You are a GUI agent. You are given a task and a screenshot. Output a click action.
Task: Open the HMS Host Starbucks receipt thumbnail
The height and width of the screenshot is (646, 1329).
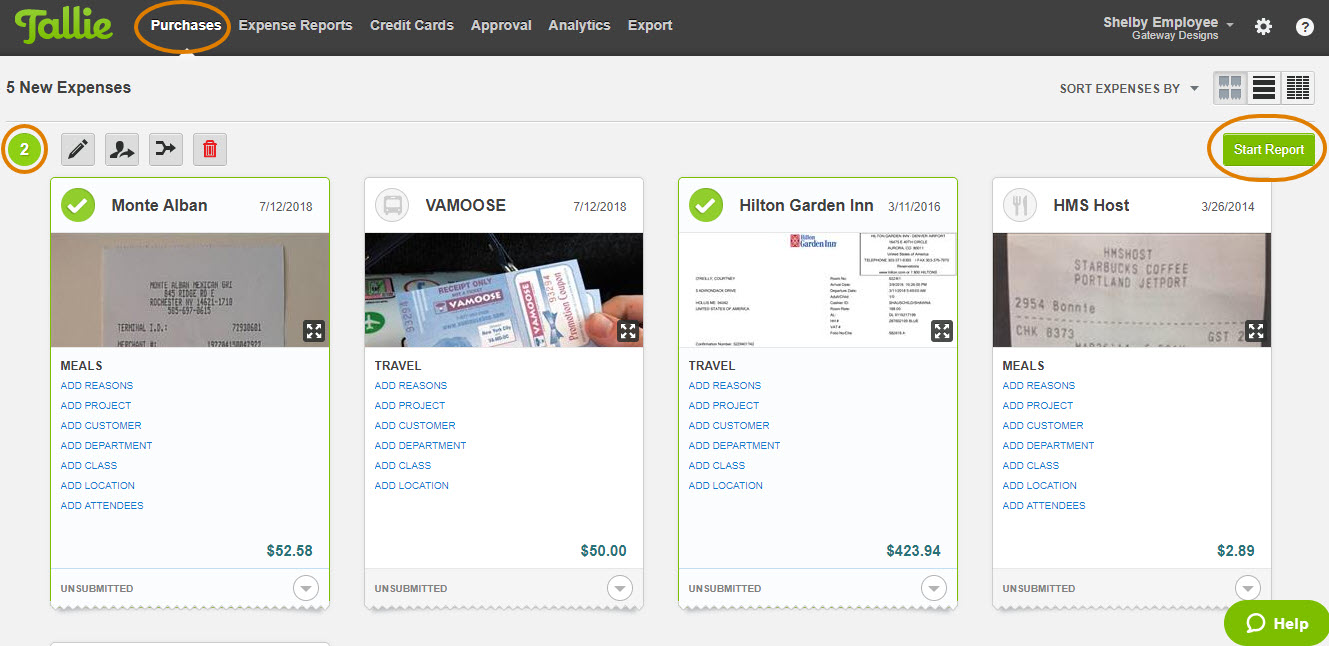point(1132,290)
